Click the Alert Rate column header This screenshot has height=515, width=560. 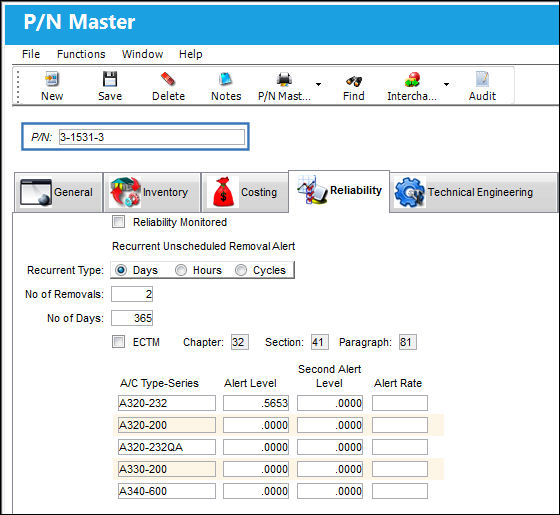click(x=398, y=383)
